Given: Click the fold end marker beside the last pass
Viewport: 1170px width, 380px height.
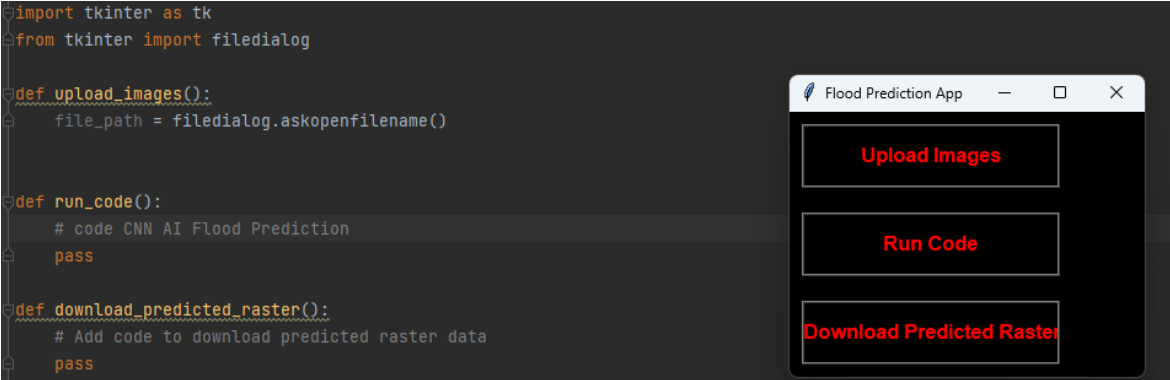Looking at the screenshot, I should [x=8, y=364].
